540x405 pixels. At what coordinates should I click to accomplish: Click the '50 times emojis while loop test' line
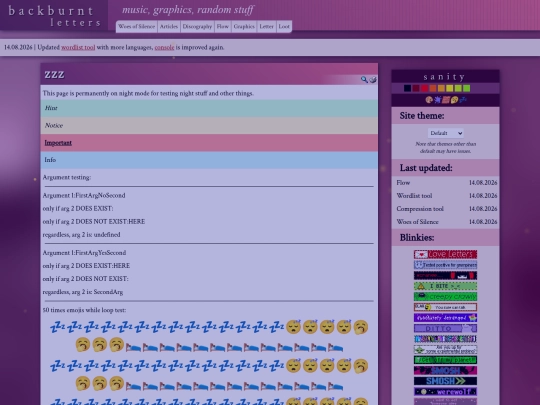tap(84, 310)
